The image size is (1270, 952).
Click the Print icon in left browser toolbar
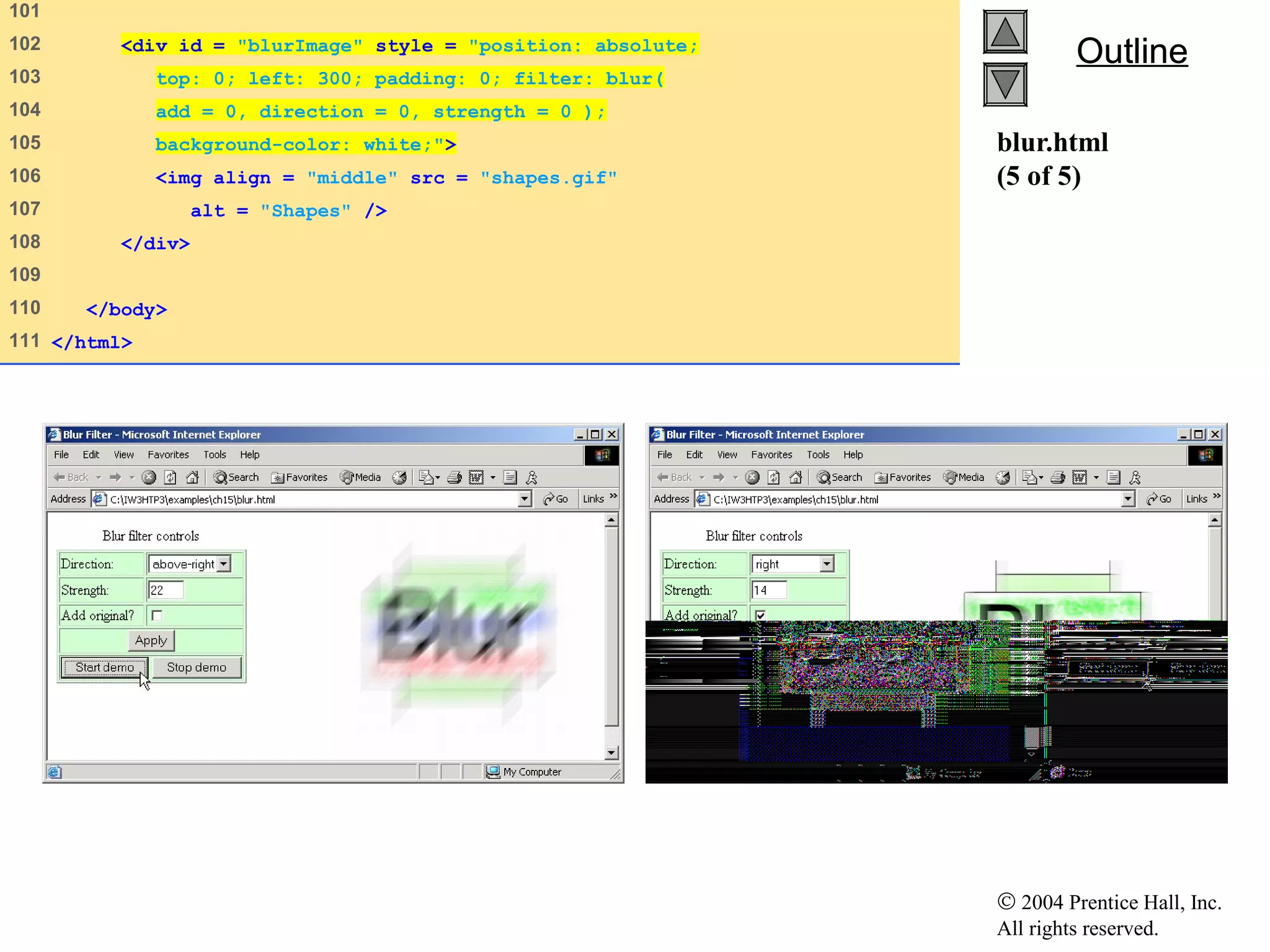click(455, 477)
